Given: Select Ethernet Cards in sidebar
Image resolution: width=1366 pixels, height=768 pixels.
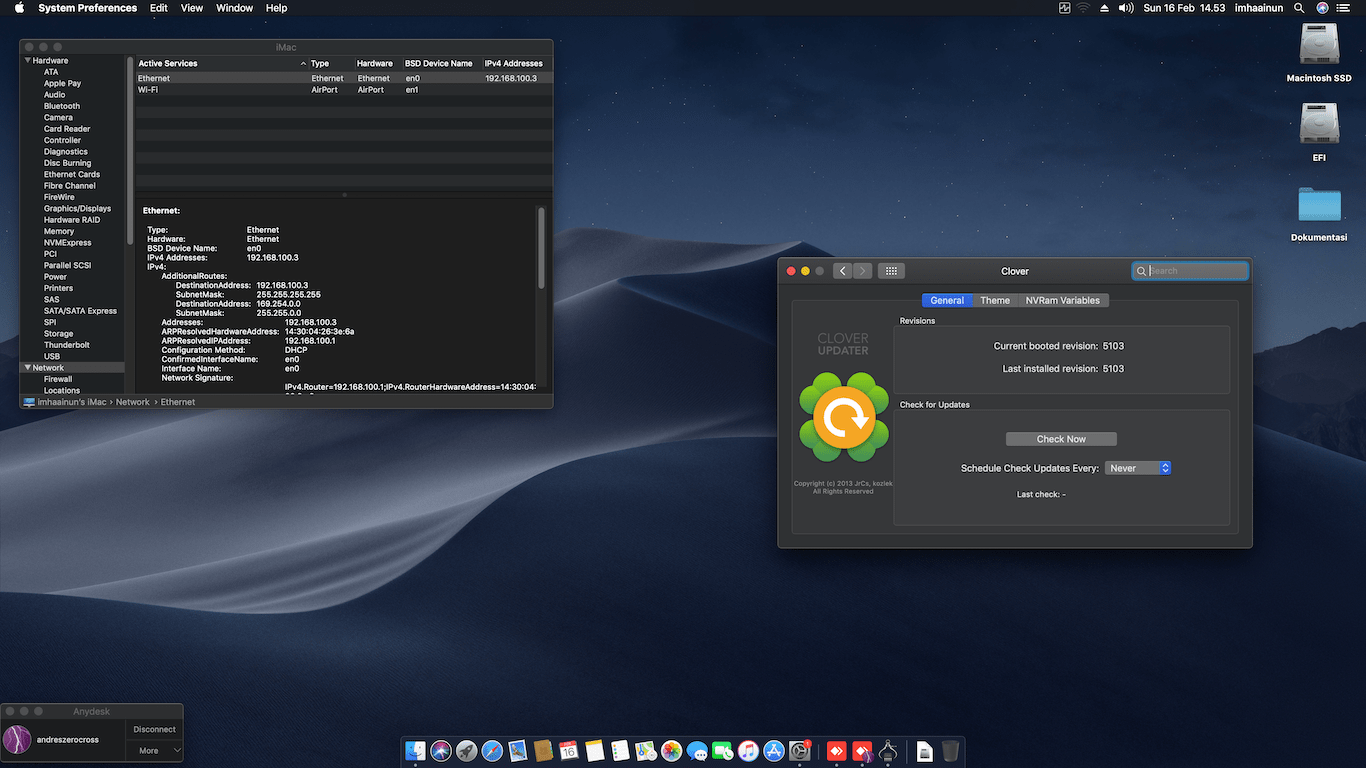Looking at the screenshot, I should tap(72, 174).
